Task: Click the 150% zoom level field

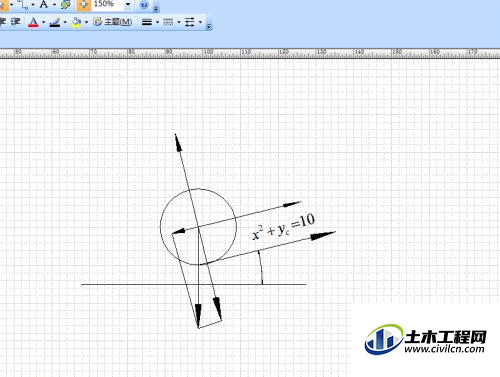Action: click(x=107, y=4)
